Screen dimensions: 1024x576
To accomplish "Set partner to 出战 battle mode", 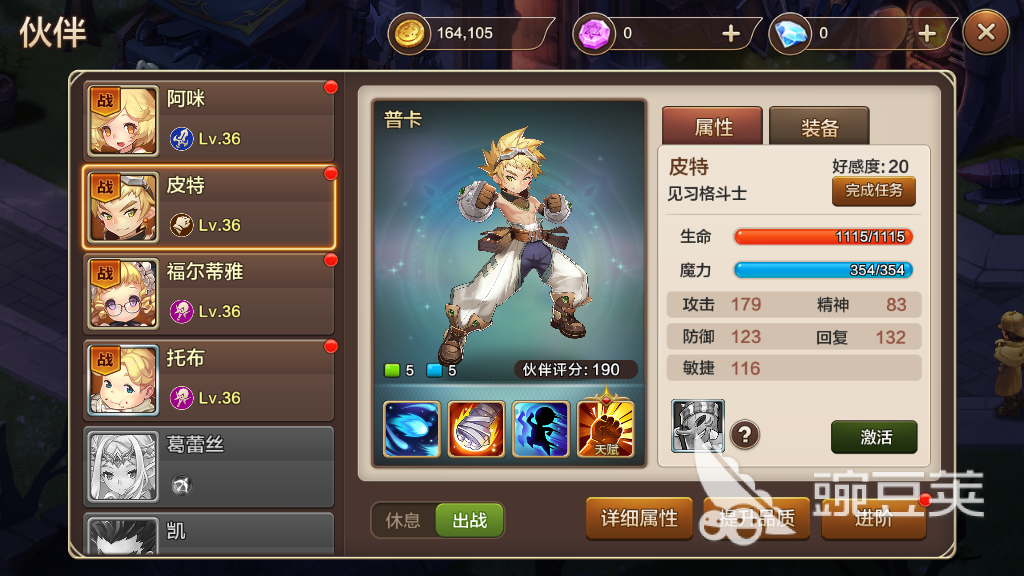I will 470,520.
